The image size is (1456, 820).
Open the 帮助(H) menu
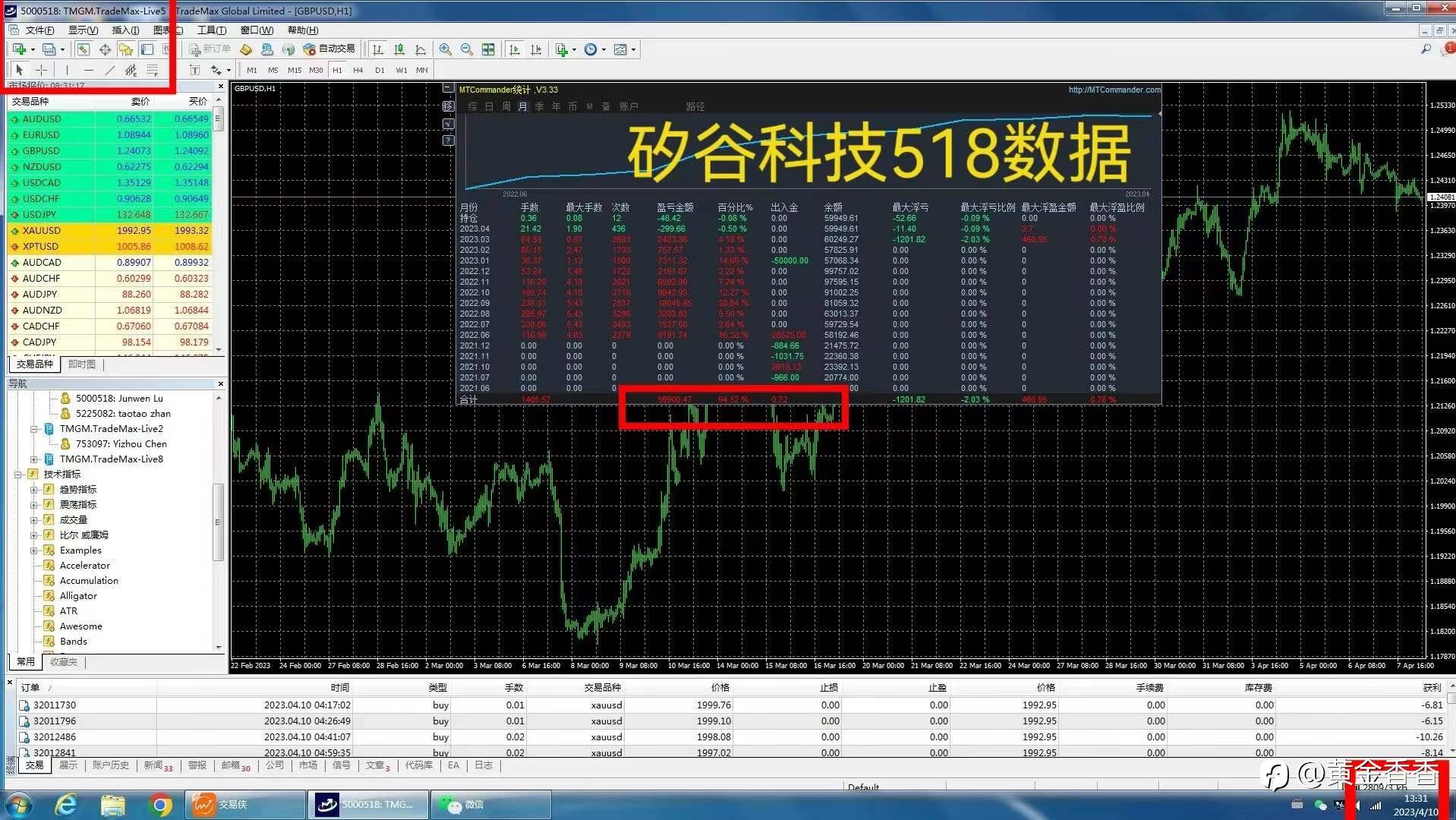303,30
